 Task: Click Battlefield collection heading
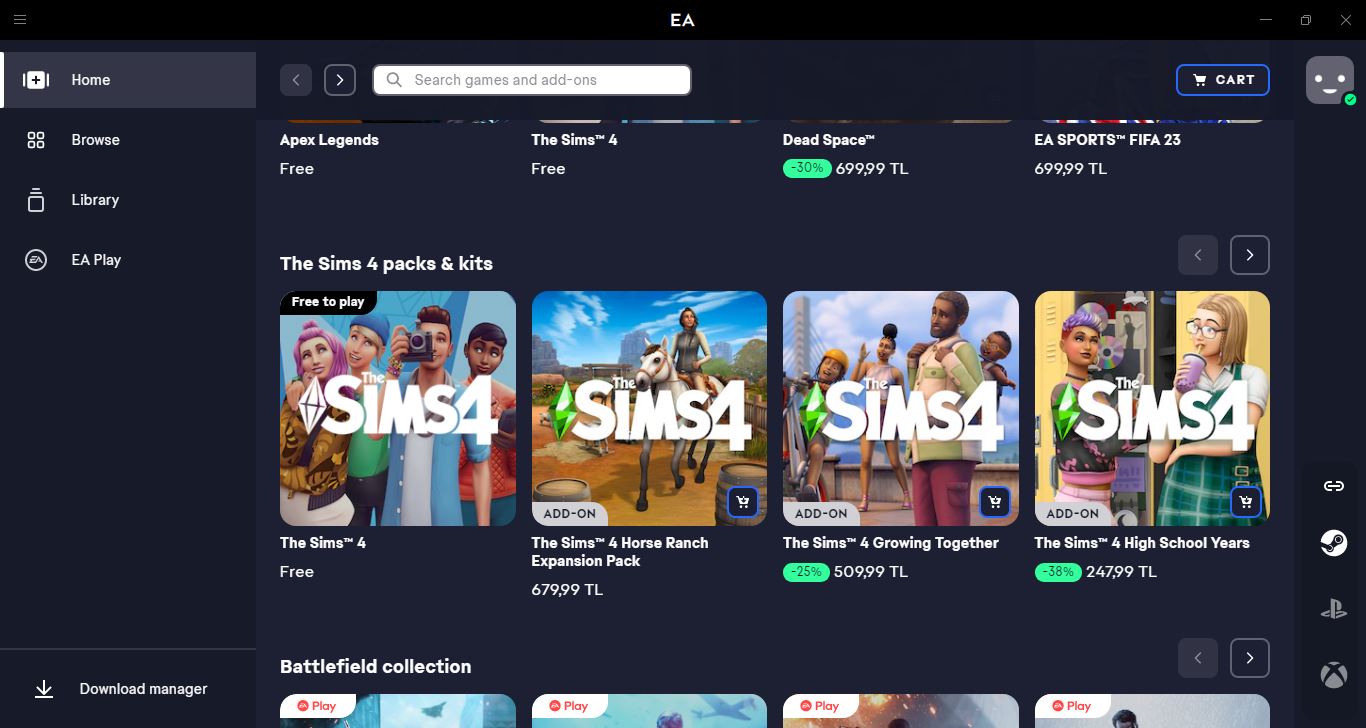375,667
